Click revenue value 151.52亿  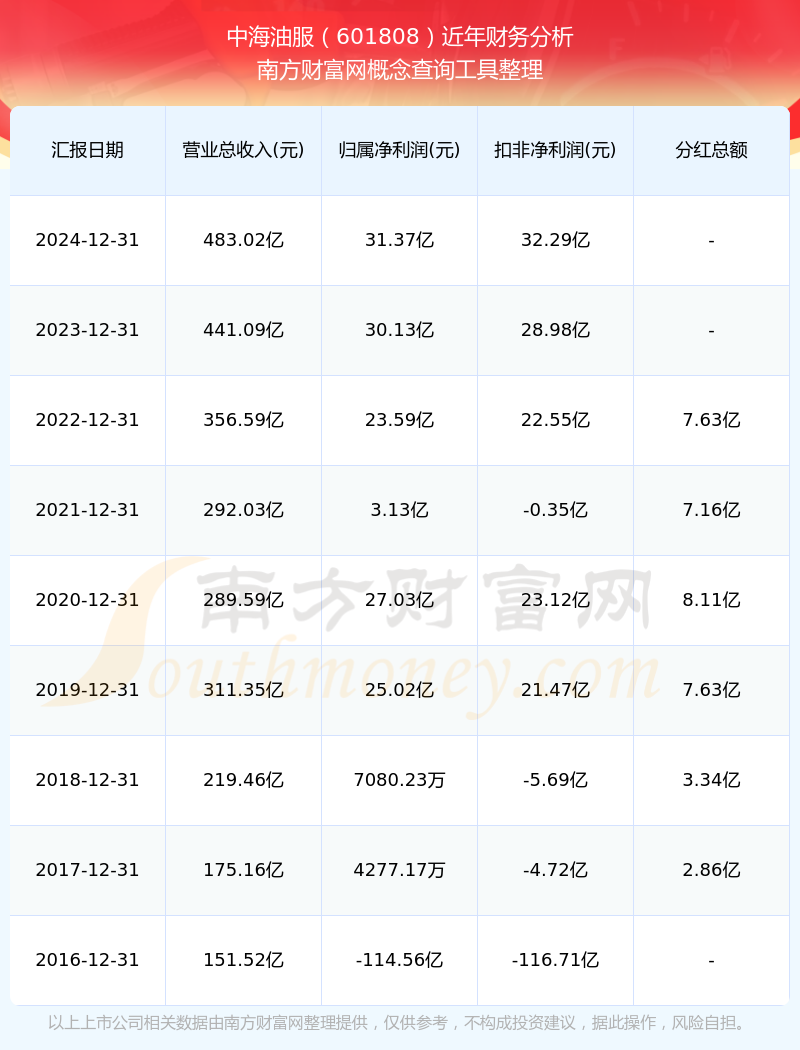tap(244, 960)
